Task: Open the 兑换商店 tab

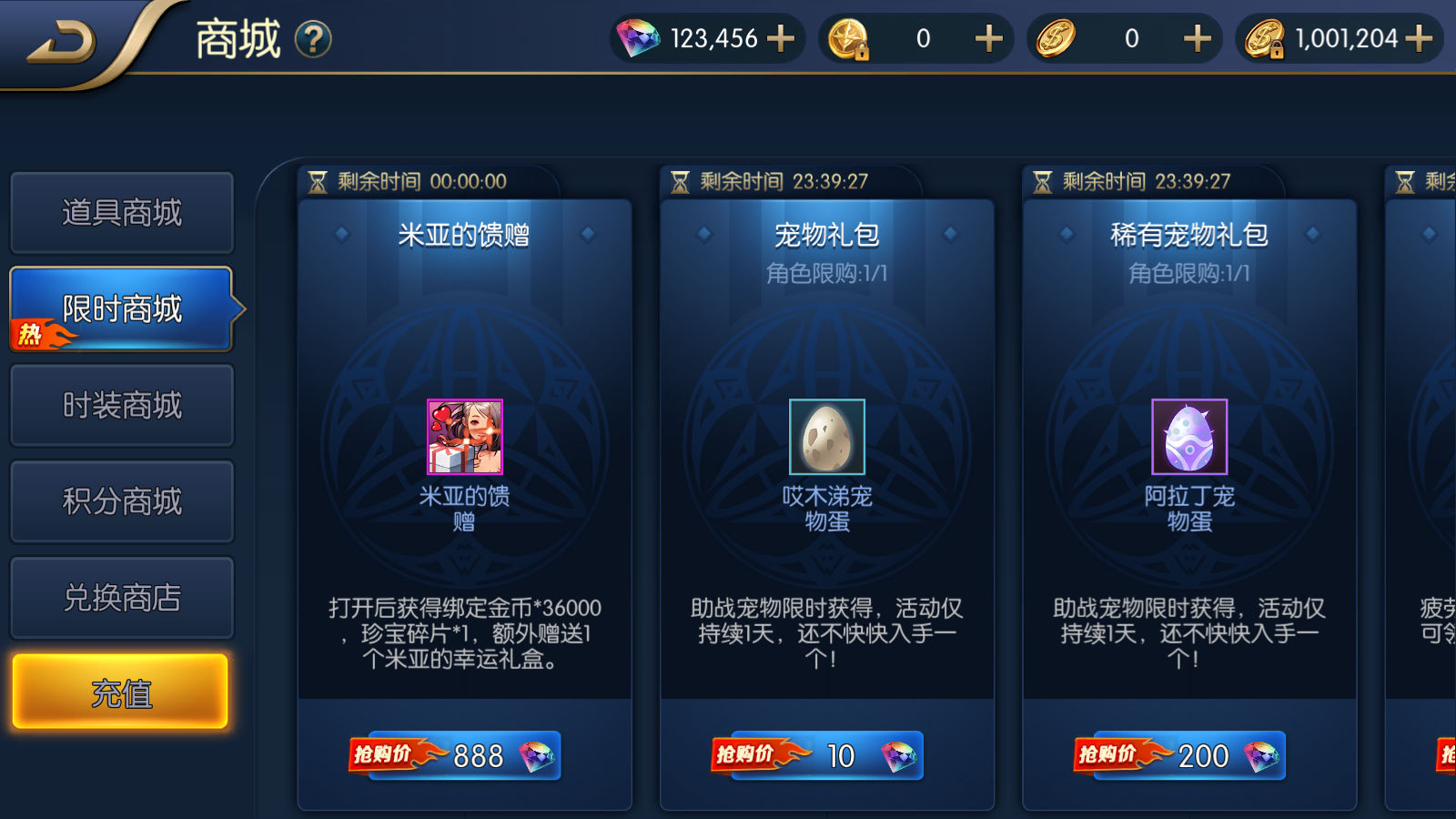Action: [x=122, y=598]
